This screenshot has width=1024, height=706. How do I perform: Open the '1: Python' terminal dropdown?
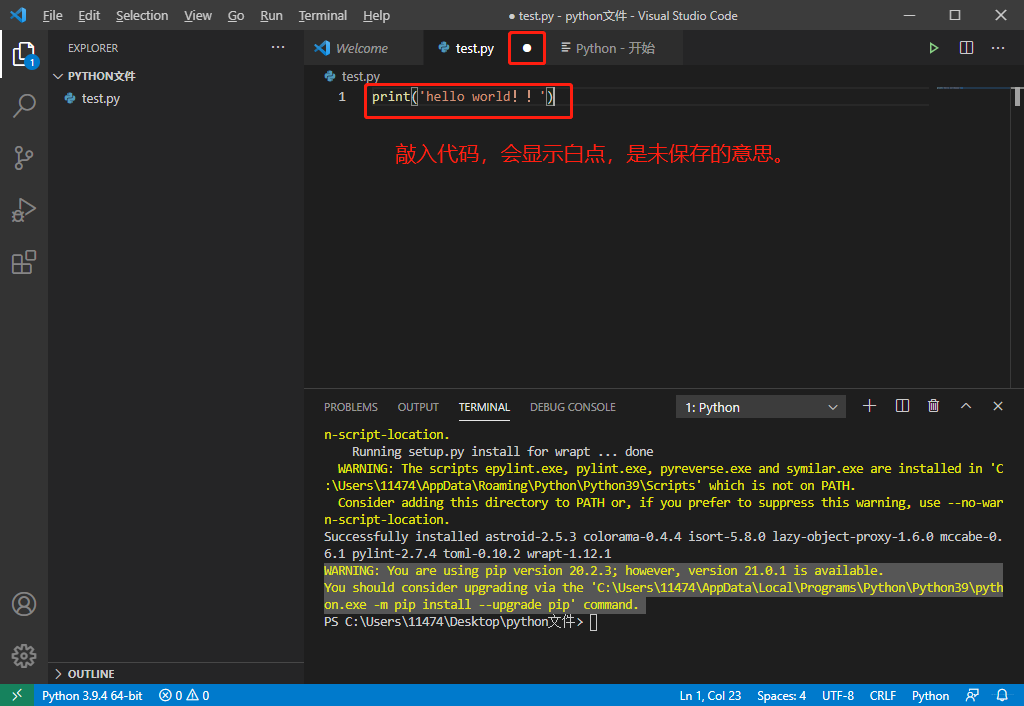point(760,406)
